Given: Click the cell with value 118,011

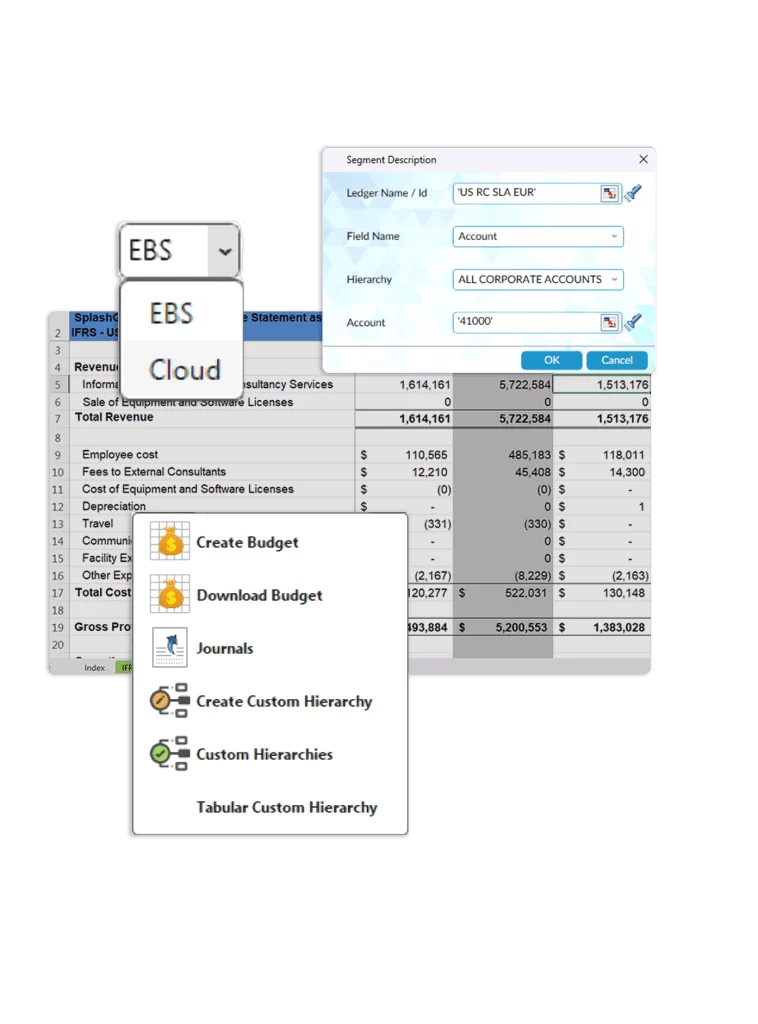Looking at the screenshot, I should tap(602, 455).
